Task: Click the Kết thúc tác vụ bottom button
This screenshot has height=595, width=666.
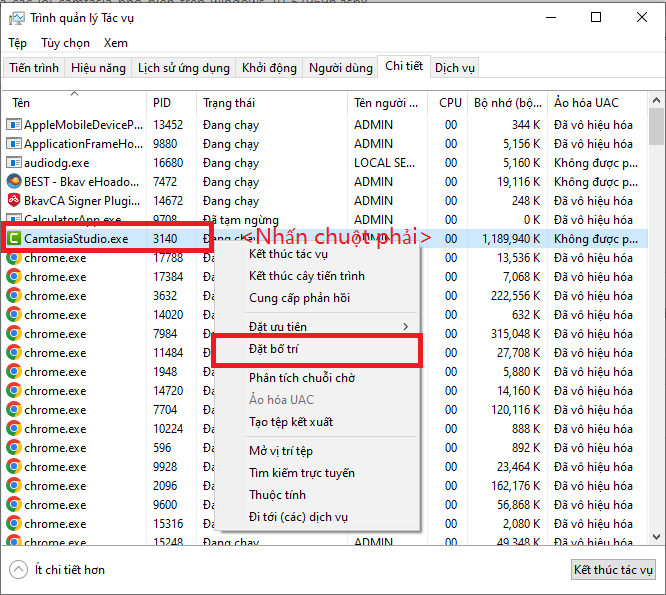Action: (613, 570)
